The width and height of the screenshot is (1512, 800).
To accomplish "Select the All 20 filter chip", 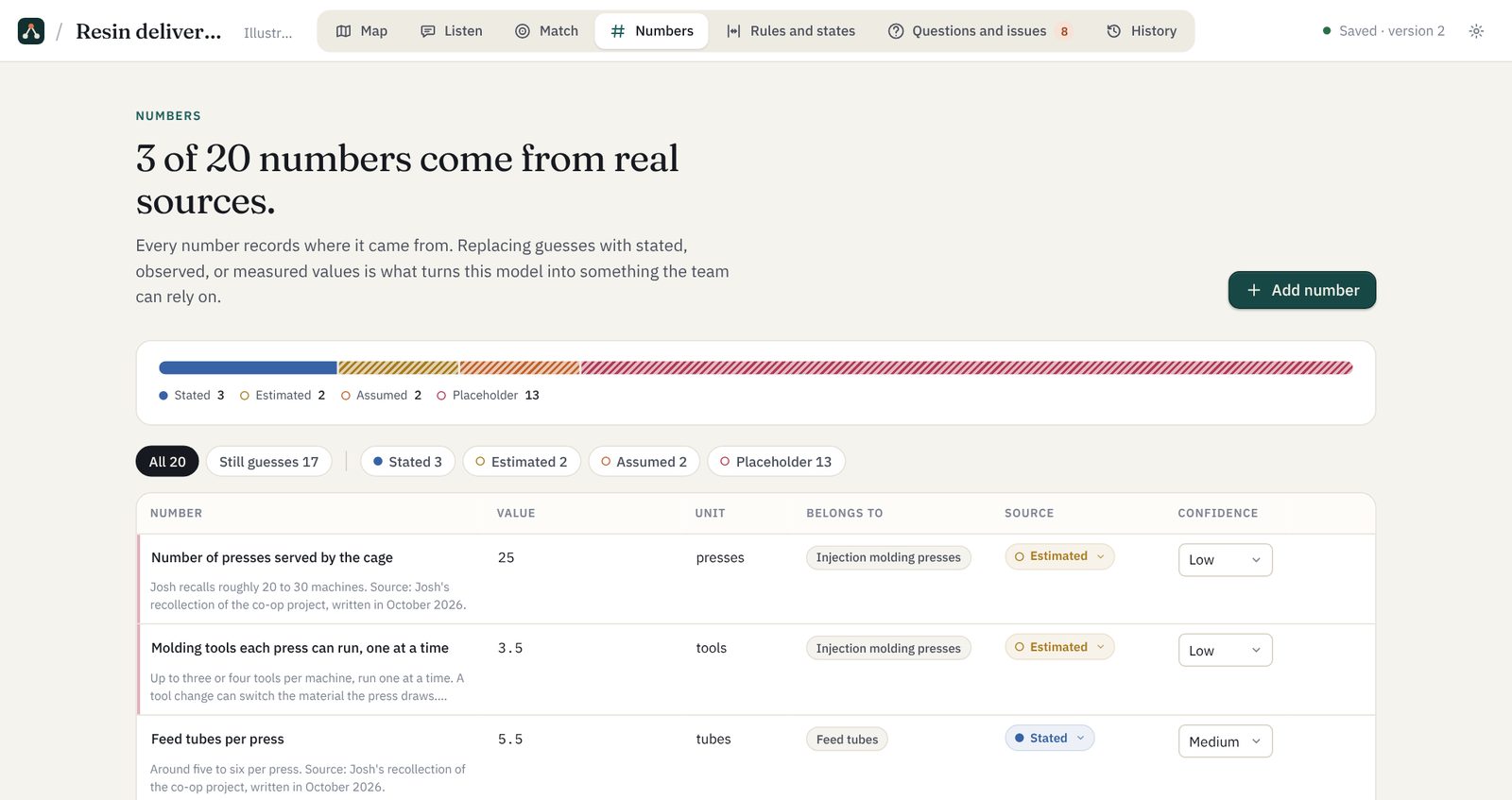I will 167,461.
